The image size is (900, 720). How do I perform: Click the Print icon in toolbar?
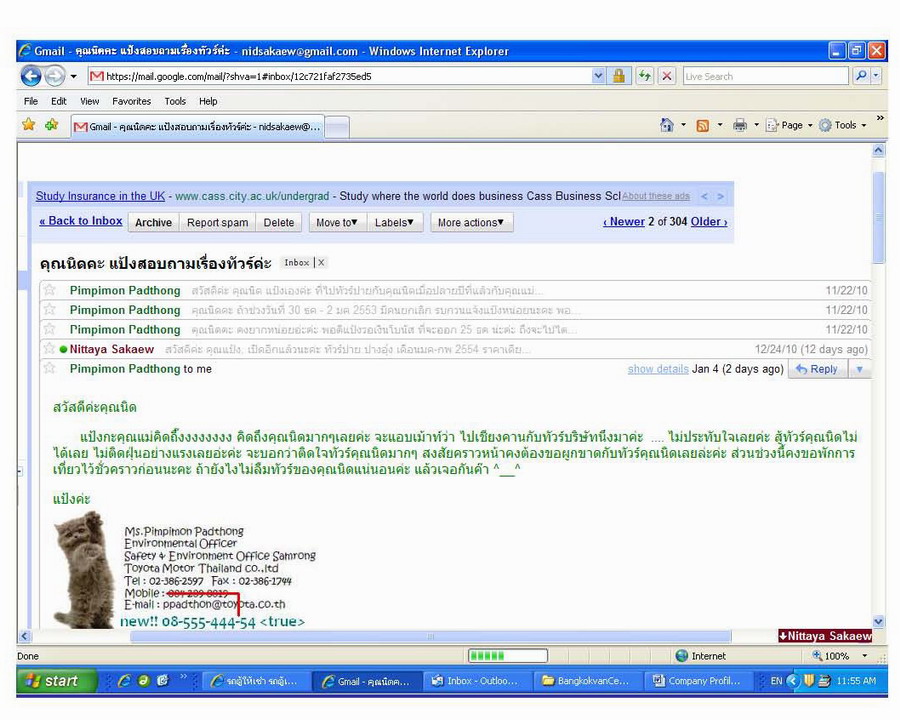740,125
